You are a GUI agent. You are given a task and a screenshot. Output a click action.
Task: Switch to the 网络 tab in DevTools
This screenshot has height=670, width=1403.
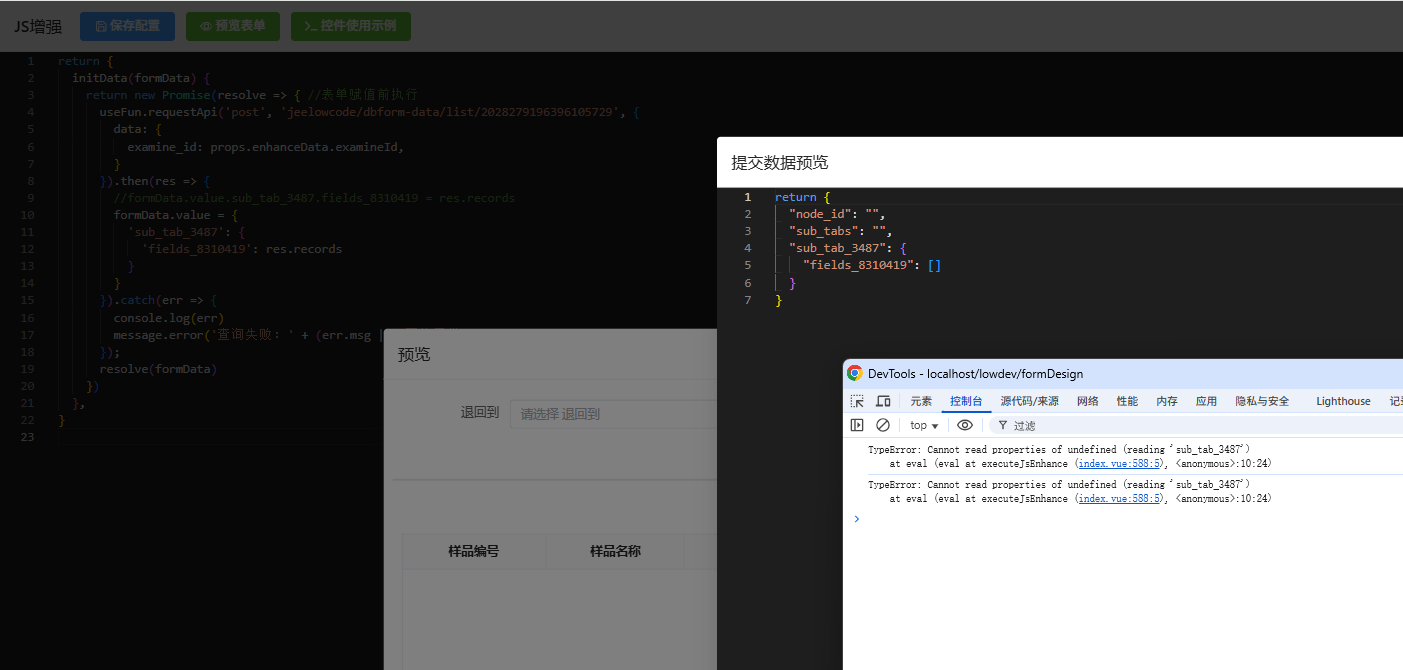pyautogui.click(x=1088, y=401)
